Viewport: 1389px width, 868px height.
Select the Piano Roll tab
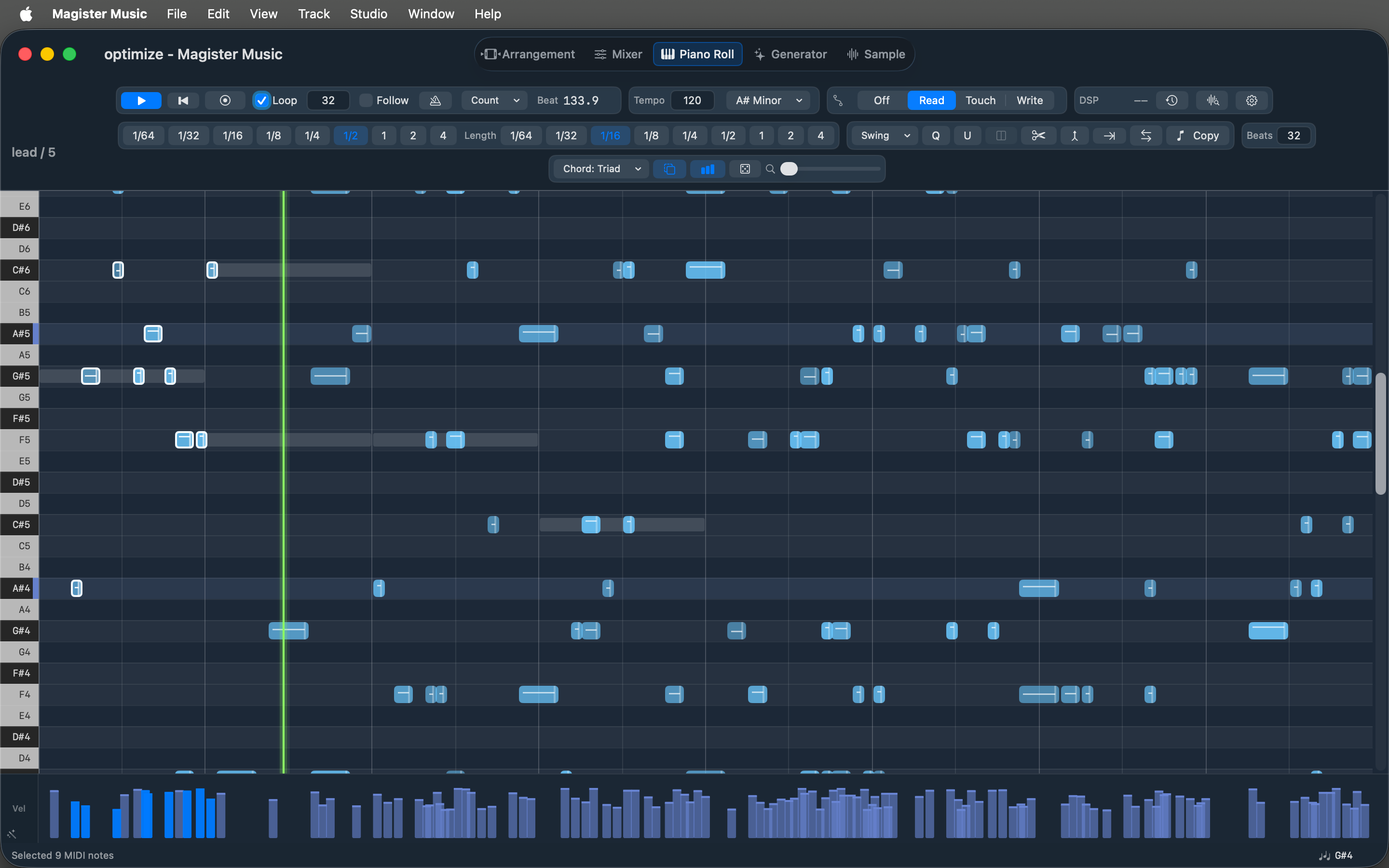697,54
